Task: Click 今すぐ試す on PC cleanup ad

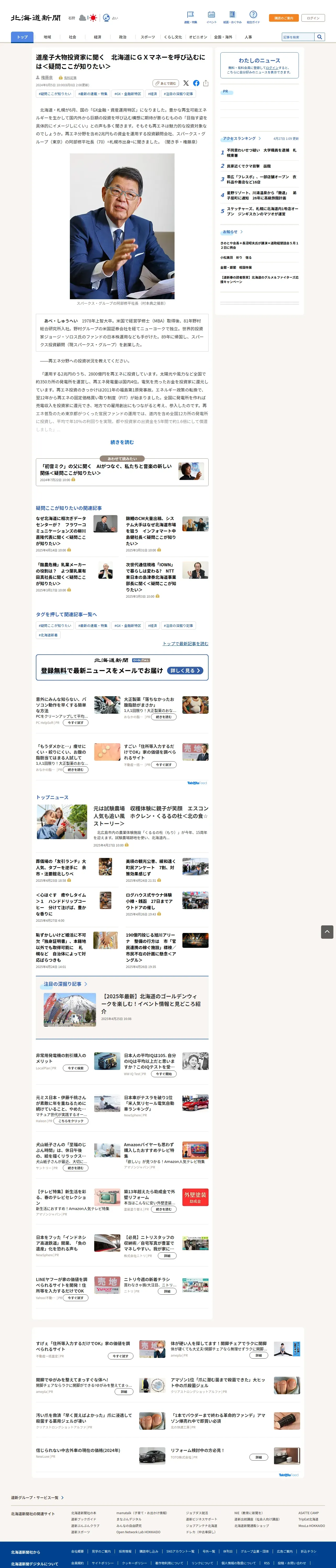Action: (x=76, y=723)
